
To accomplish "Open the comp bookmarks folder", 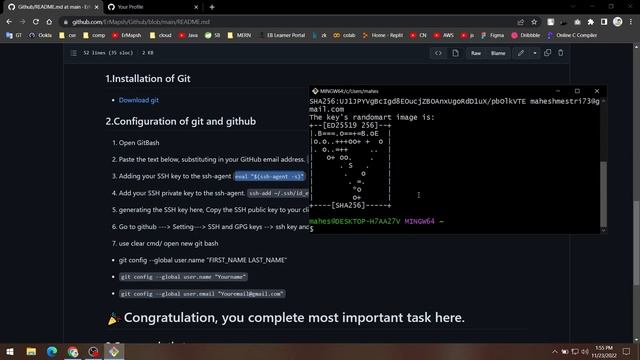I will (94, 36).
